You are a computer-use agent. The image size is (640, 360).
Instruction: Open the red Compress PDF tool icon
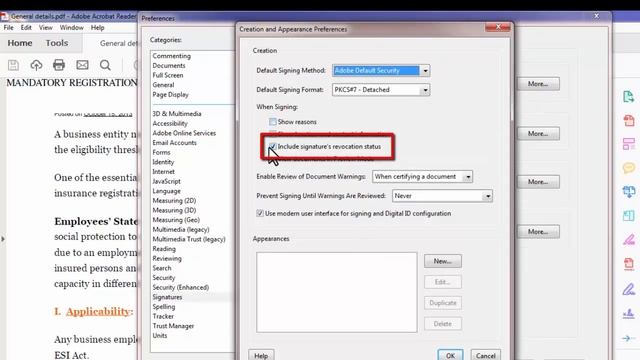[x=629, y=264]
